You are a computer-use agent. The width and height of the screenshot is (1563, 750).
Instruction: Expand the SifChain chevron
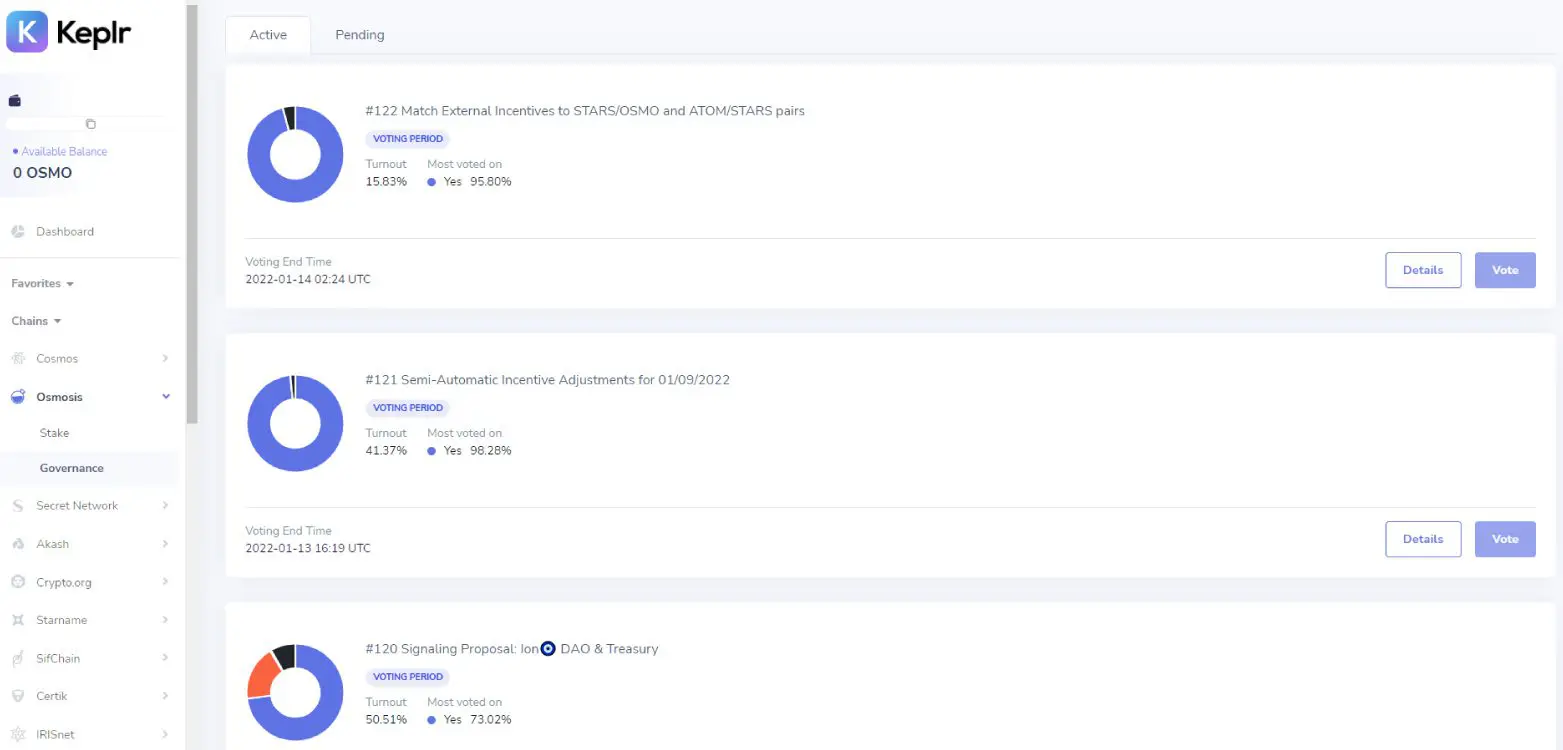point(165,658)
